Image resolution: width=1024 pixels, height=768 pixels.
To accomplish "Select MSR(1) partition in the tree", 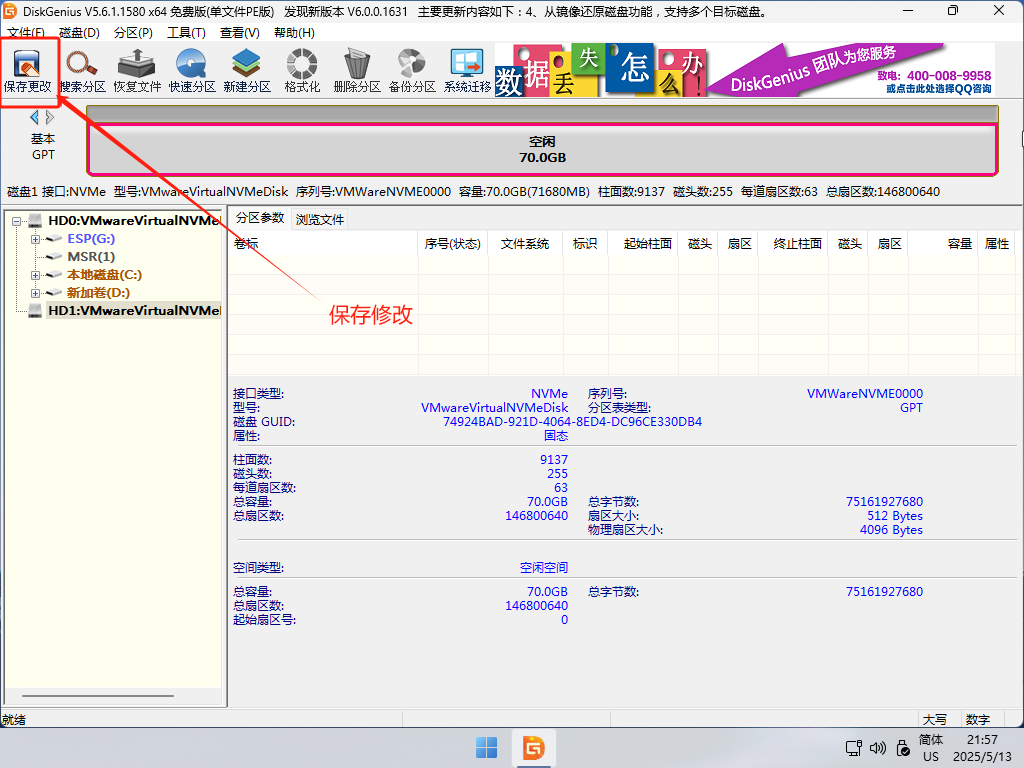I will coord(91,257).
